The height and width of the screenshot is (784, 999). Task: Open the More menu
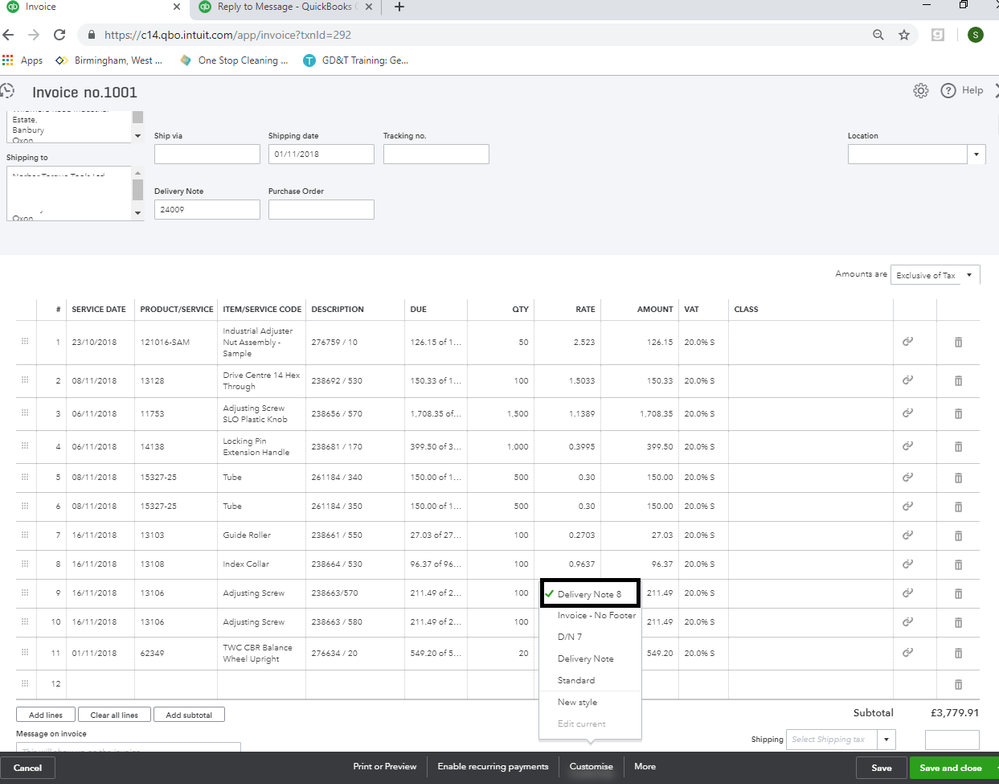pyautogui.click(x=645, y=767)
